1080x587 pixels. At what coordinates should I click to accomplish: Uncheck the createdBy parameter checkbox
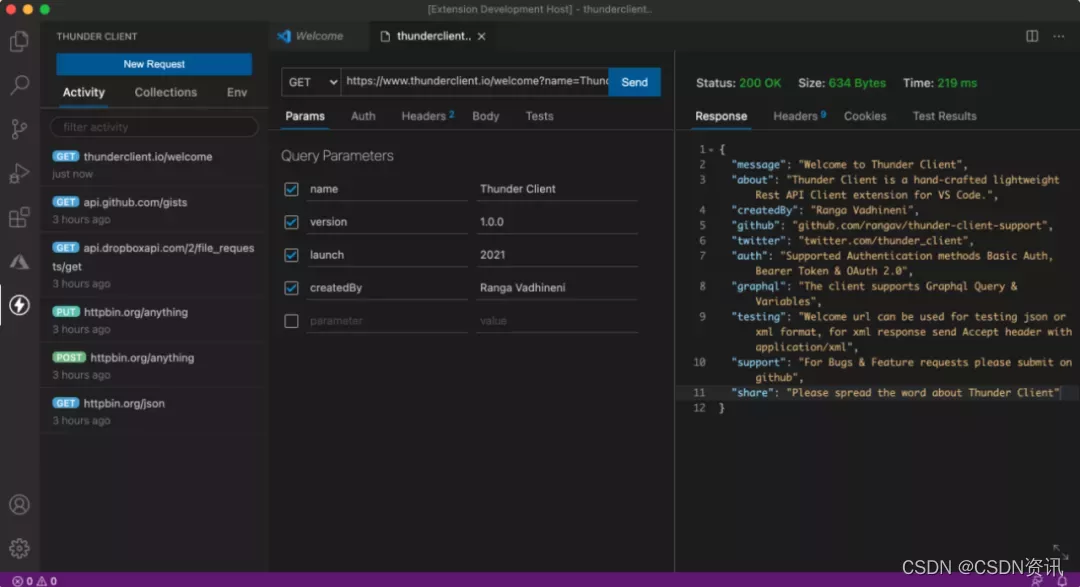point(291,288)
